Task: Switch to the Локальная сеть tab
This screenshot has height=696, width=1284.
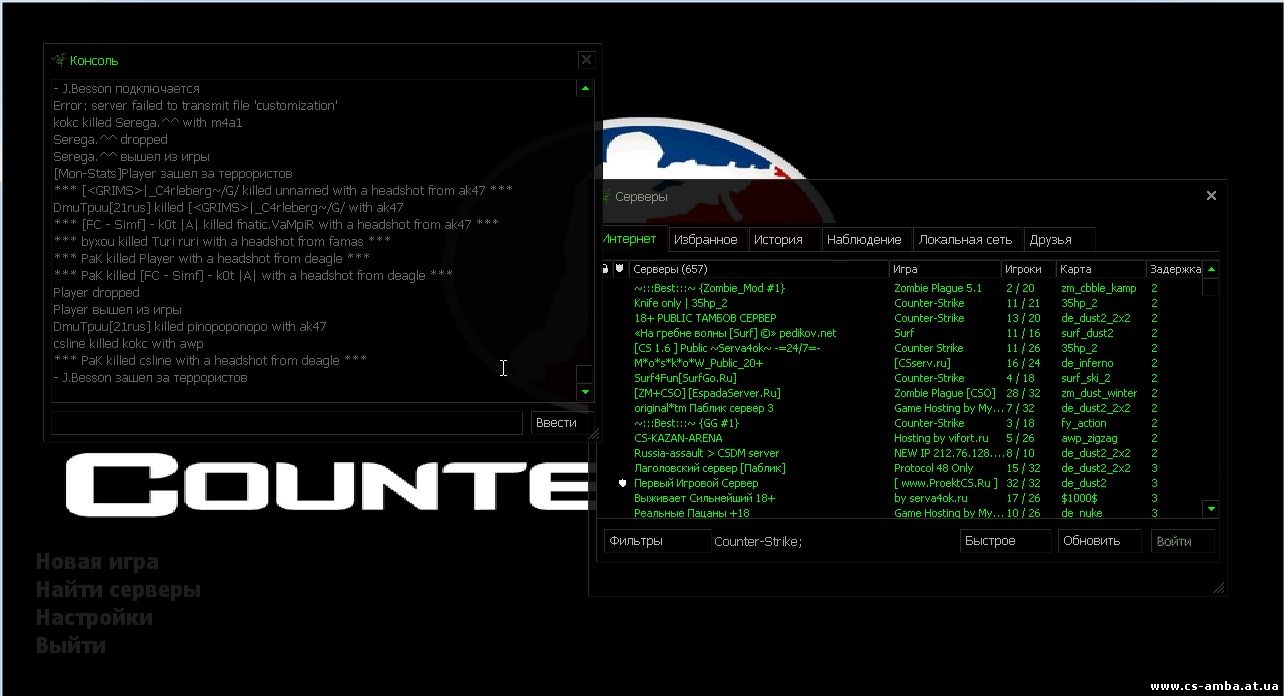Action: click(968, 239)
